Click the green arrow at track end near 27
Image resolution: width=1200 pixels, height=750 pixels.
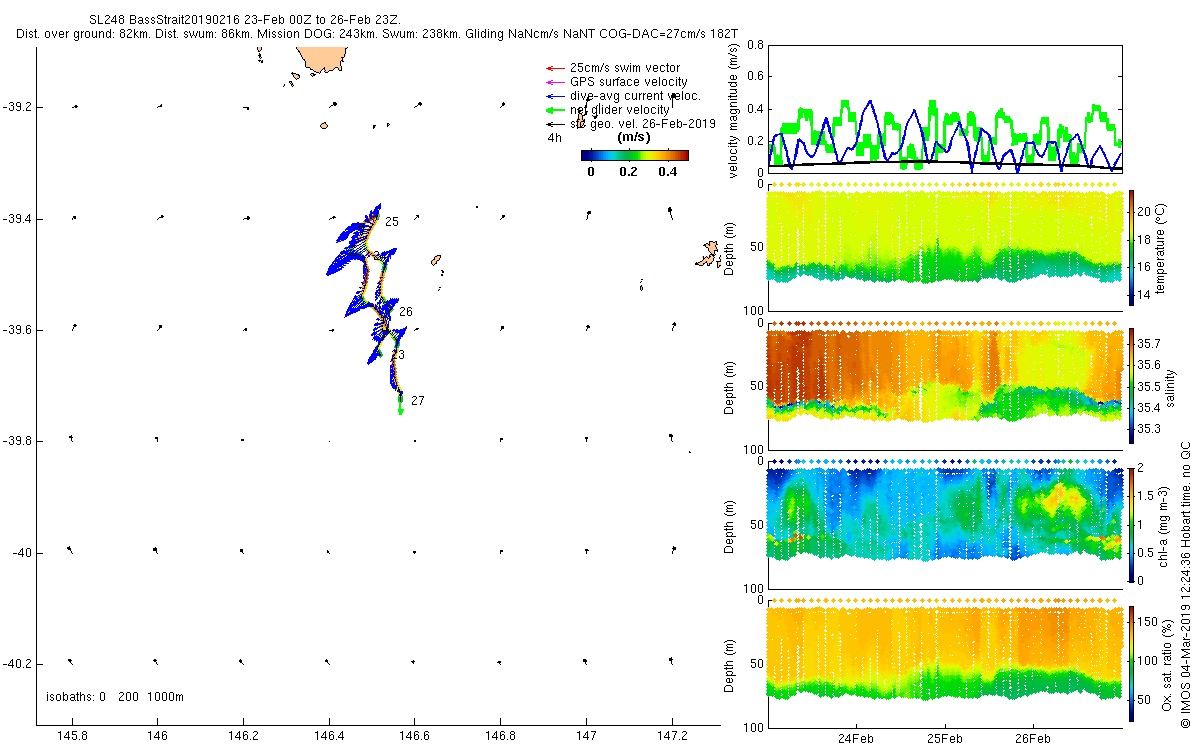click(401, 404)
